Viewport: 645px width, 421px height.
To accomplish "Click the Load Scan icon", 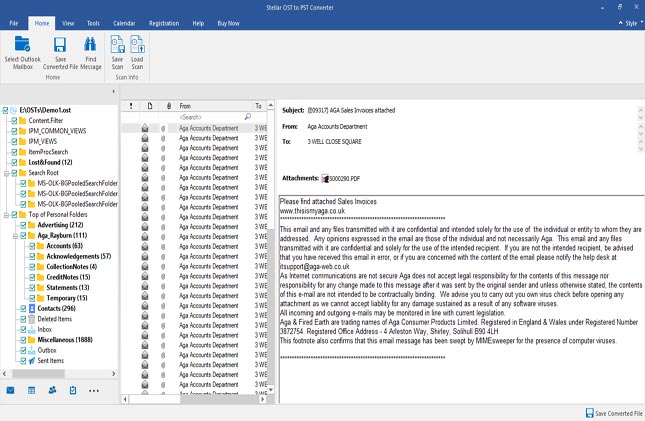I will click(x=137, y=44).
